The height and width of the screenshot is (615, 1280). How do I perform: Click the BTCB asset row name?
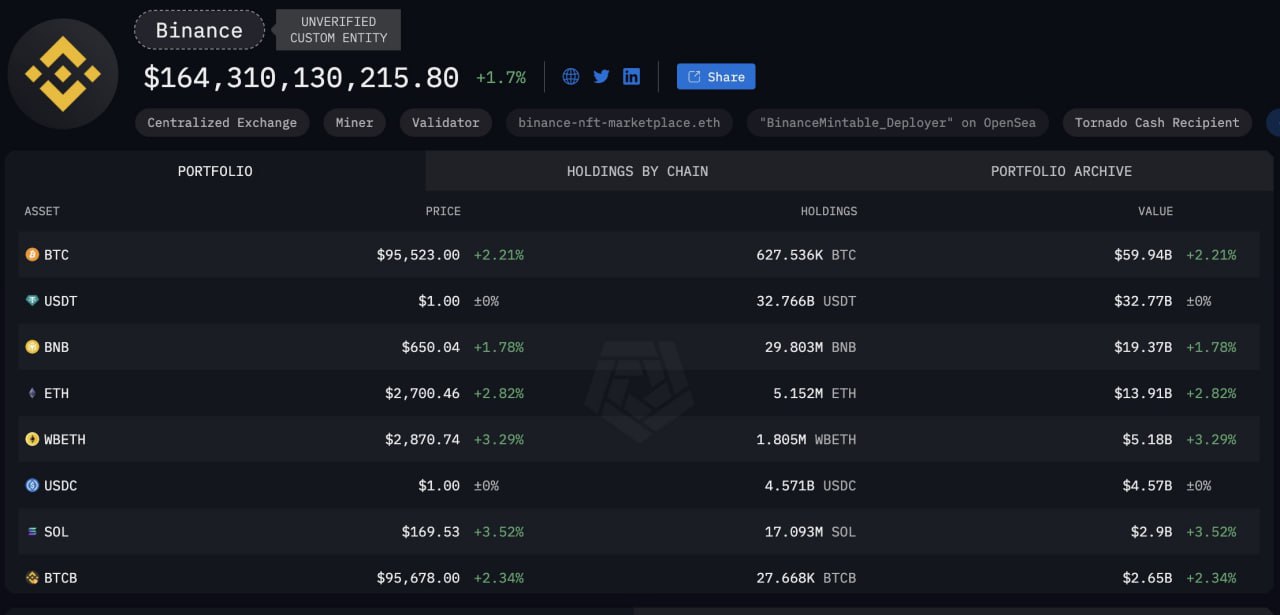pyautogui.click(x=60, y=578)
